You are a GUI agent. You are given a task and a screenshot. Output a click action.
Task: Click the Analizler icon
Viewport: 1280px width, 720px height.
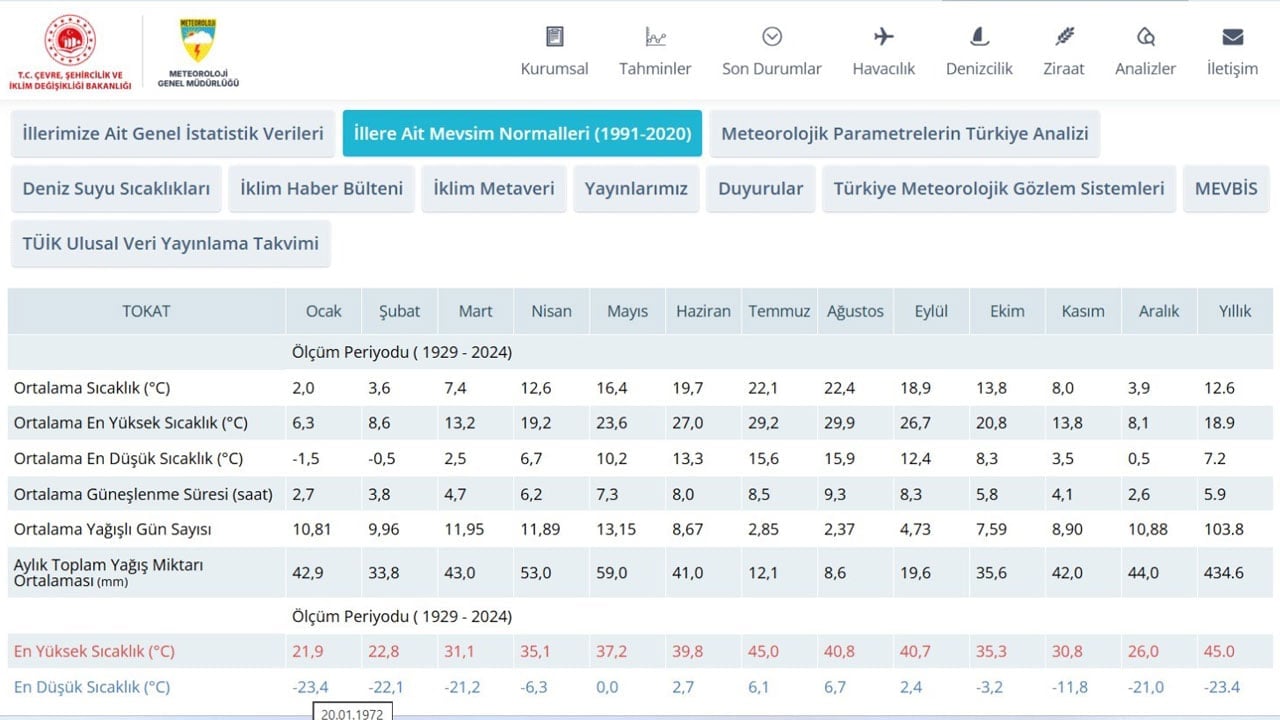[1145, 37]
